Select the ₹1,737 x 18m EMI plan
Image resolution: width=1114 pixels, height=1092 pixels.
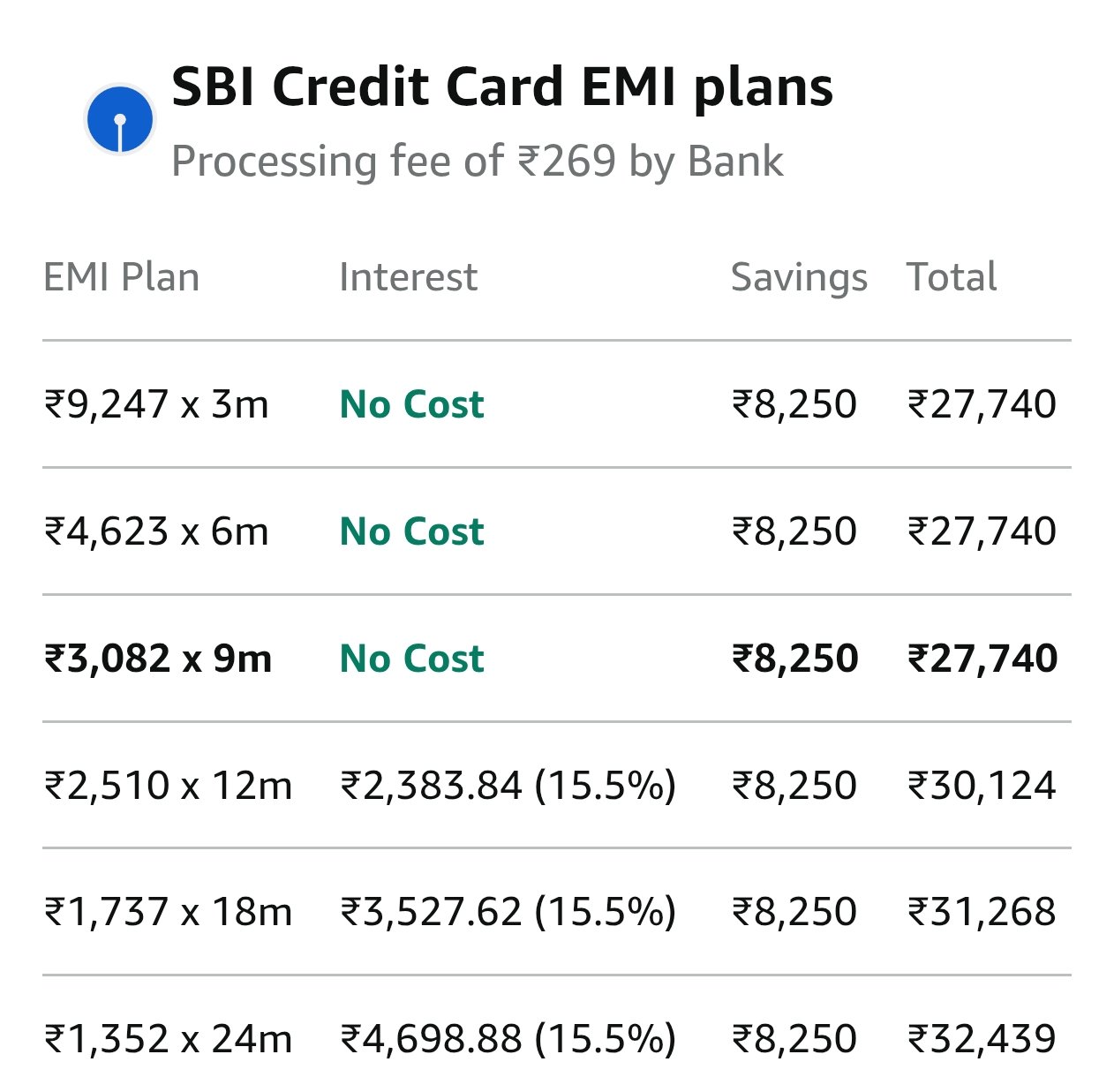pos(168,912)
